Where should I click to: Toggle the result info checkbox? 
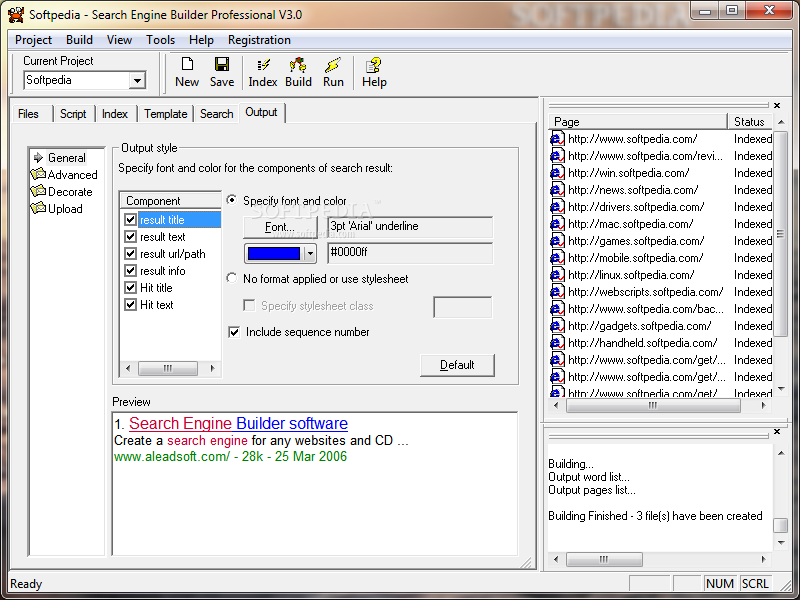131,270
